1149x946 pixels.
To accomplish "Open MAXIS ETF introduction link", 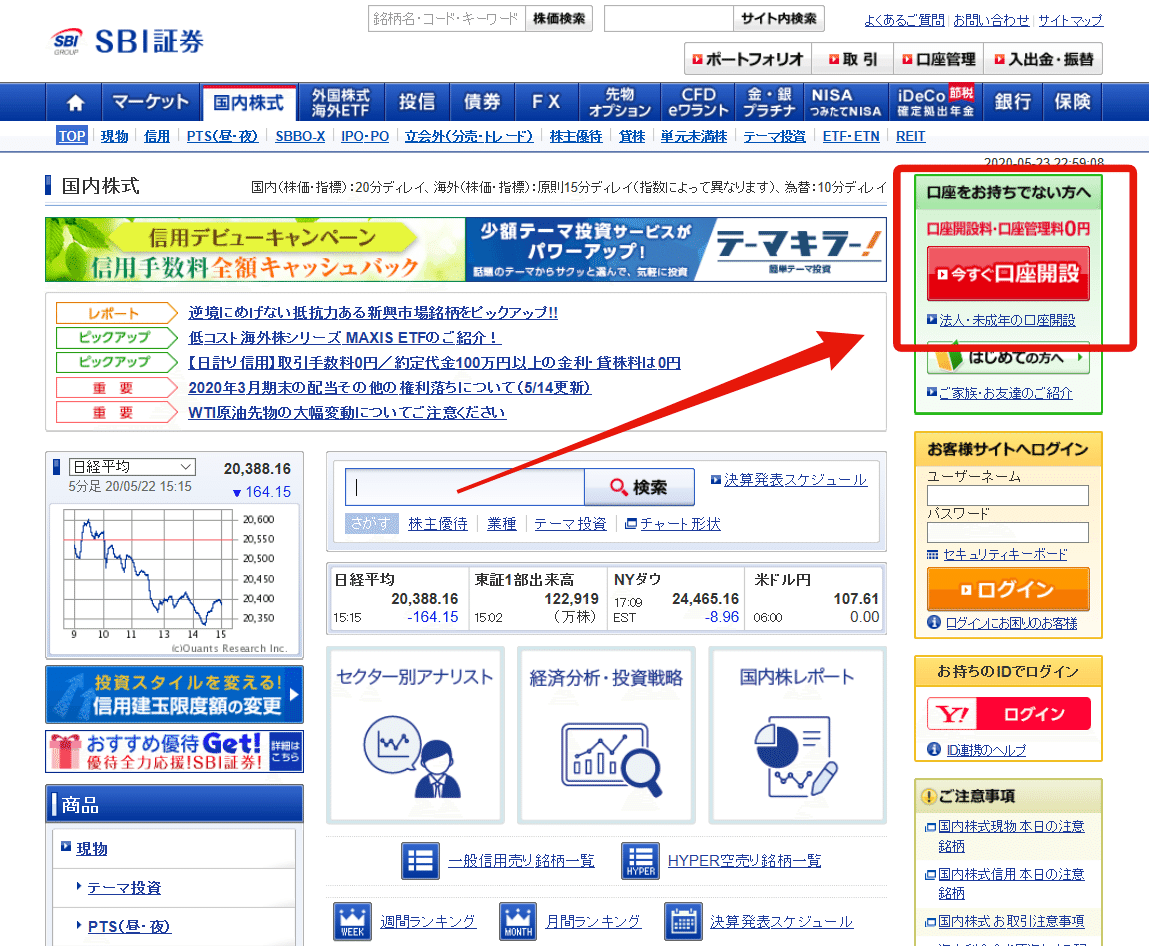I will [x=344, y=338].
